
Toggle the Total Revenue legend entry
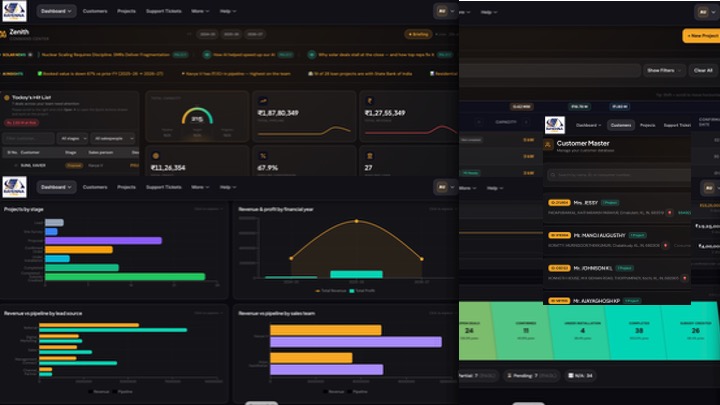[x=331, y=291]
